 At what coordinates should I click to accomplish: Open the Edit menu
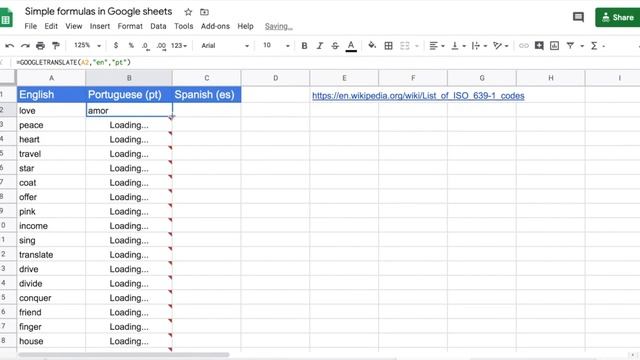tap(51, 26)
